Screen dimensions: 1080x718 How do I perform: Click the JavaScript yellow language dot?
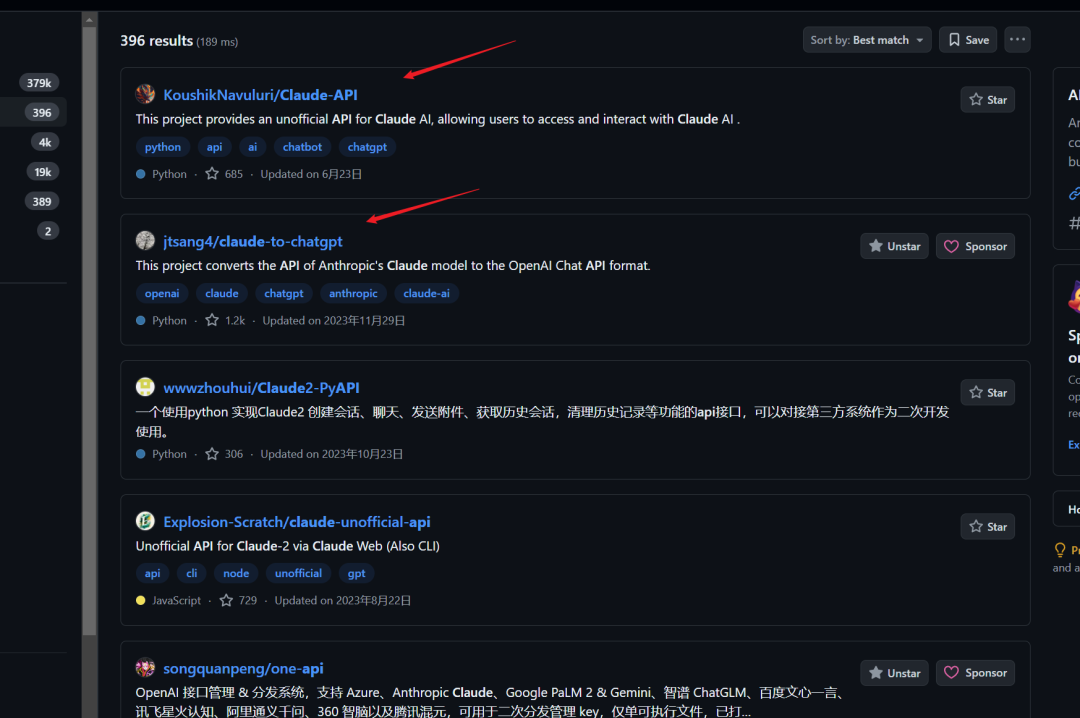pyautogui.click(x=141, y=601)
